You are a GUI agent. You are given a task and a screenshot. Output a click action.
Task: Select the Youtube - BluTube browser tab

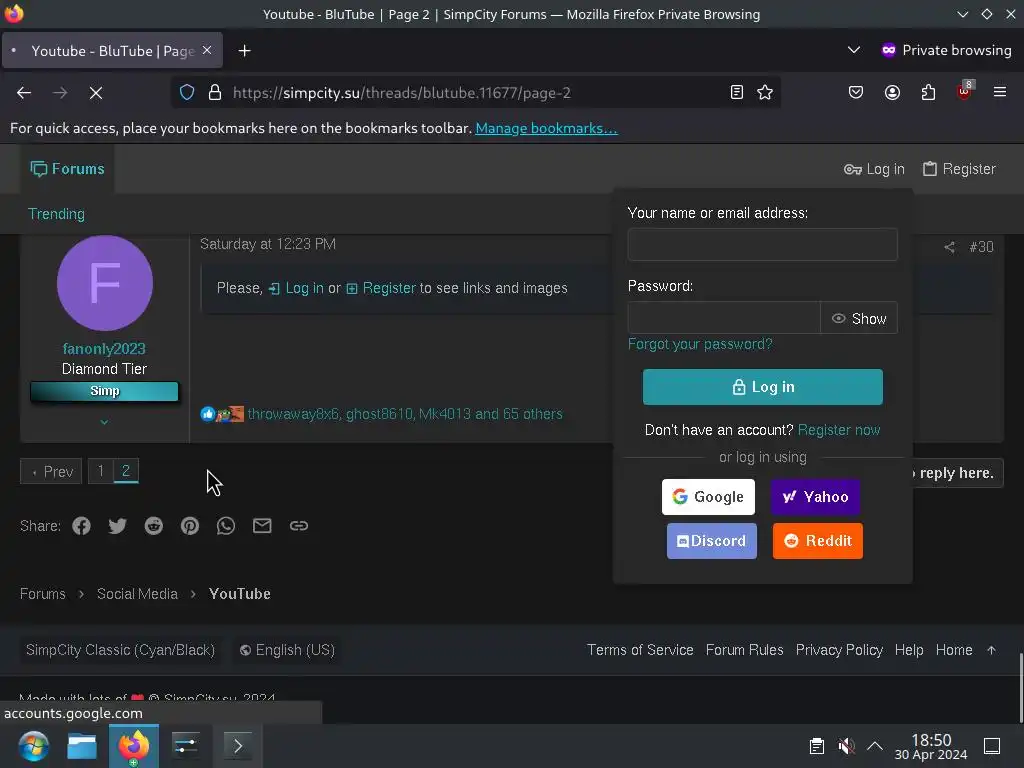point(112,50)
